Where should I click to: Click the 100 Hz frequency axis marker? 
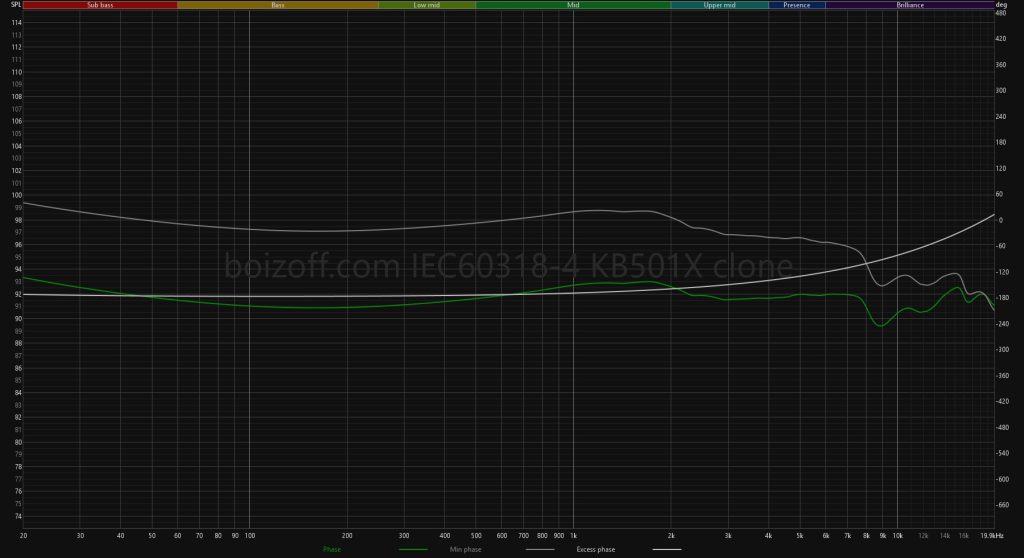click(247, 535)
